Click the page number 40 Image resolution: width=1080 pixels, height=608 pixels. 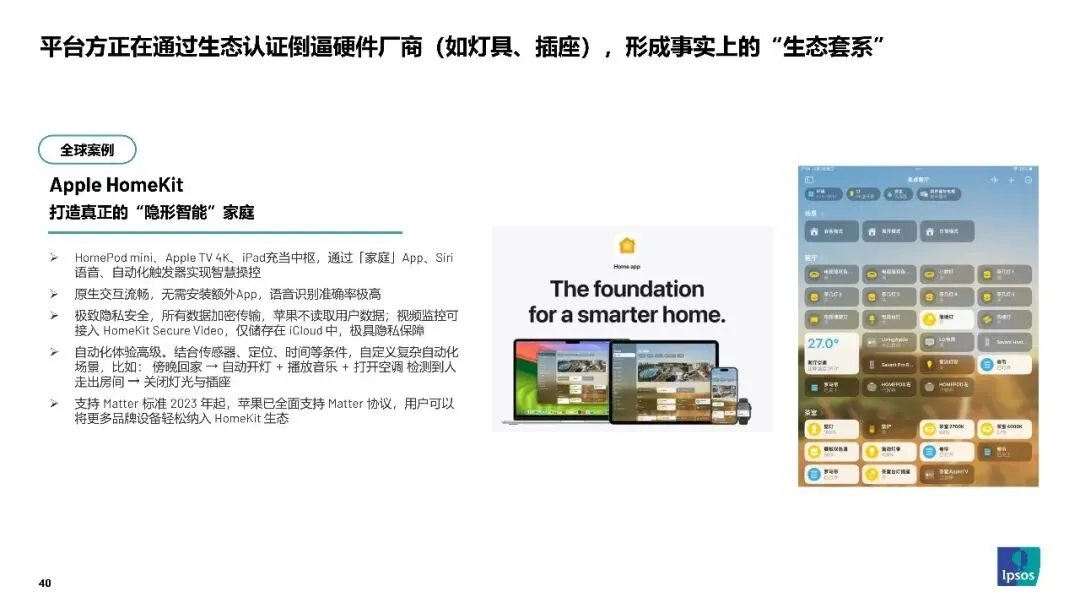tap(45, 583)
